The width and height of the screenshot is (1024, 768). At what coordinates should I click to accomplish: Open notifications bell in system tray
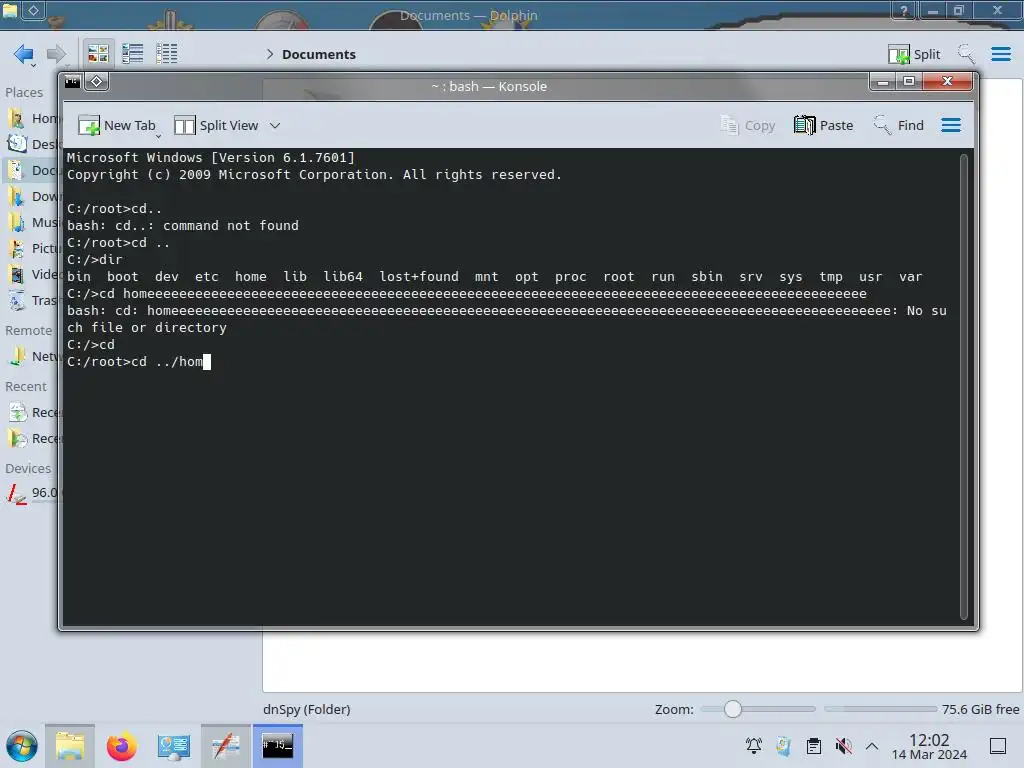pos(754,746)
